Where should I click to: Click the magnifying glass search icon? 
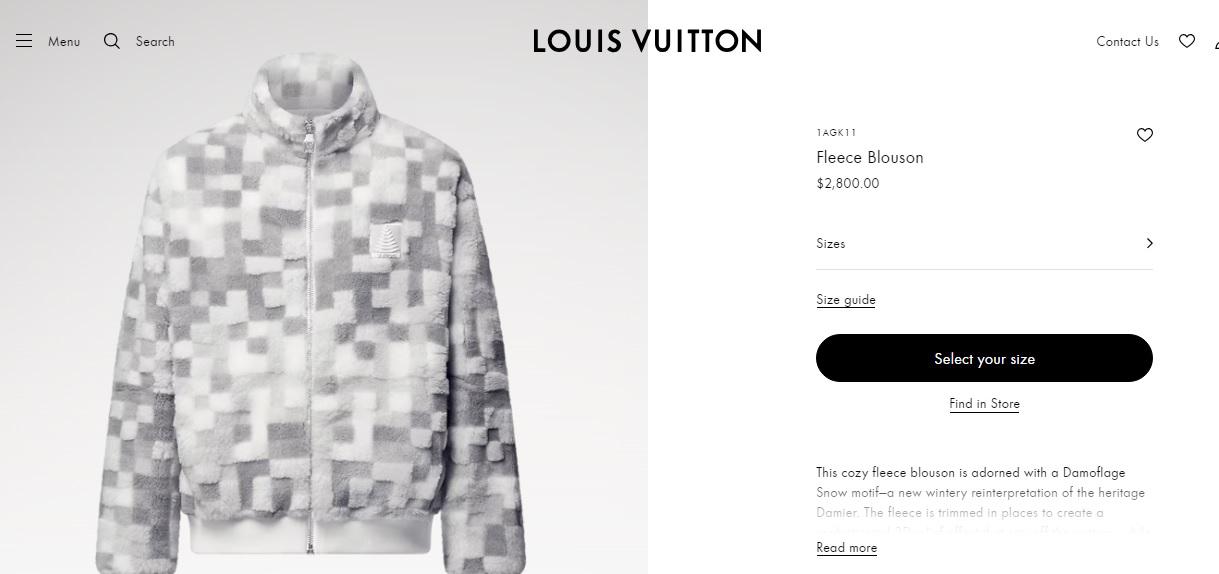[x=112, y=41]
